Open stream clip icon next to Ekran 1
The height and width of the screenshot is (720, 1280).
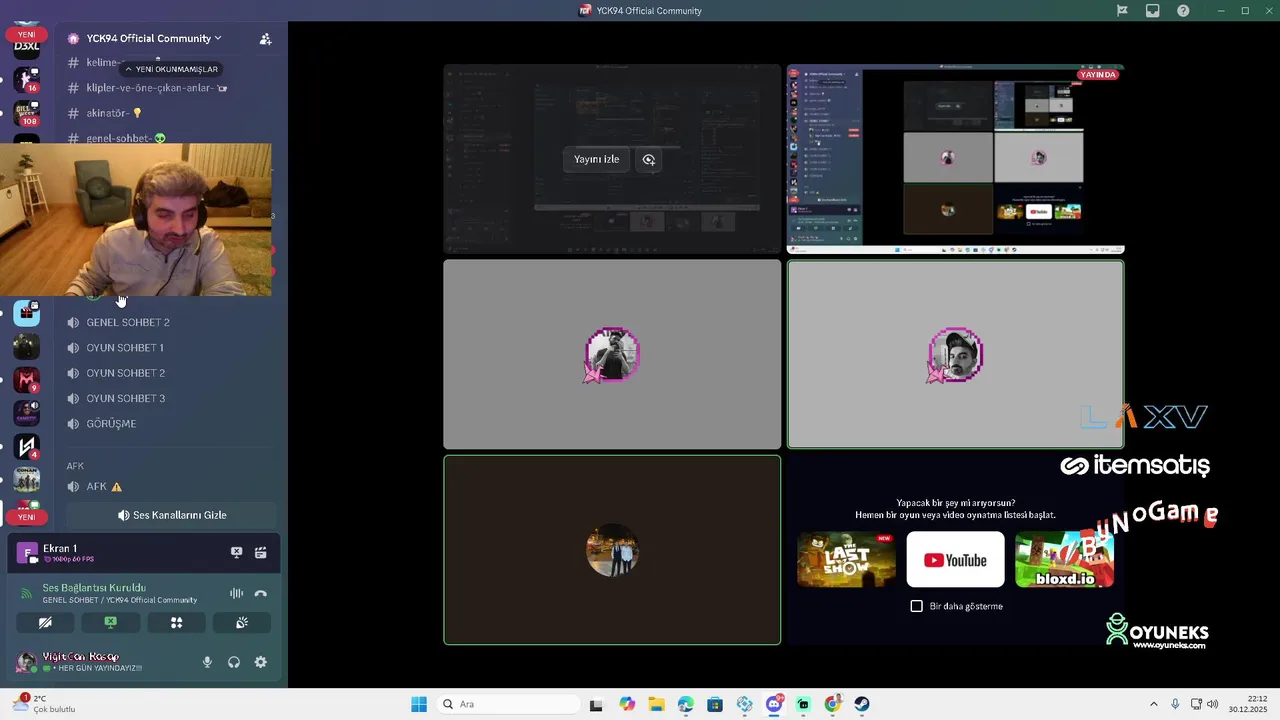coord(261,552)
